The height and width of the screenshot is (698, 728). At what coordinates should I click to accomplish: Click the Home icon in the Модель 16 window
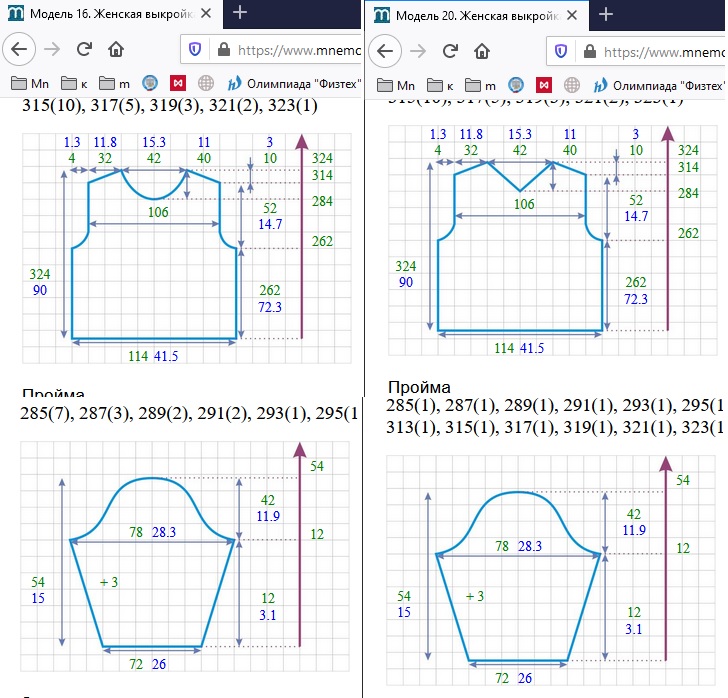pyautogui.click(x=117, y=49)
